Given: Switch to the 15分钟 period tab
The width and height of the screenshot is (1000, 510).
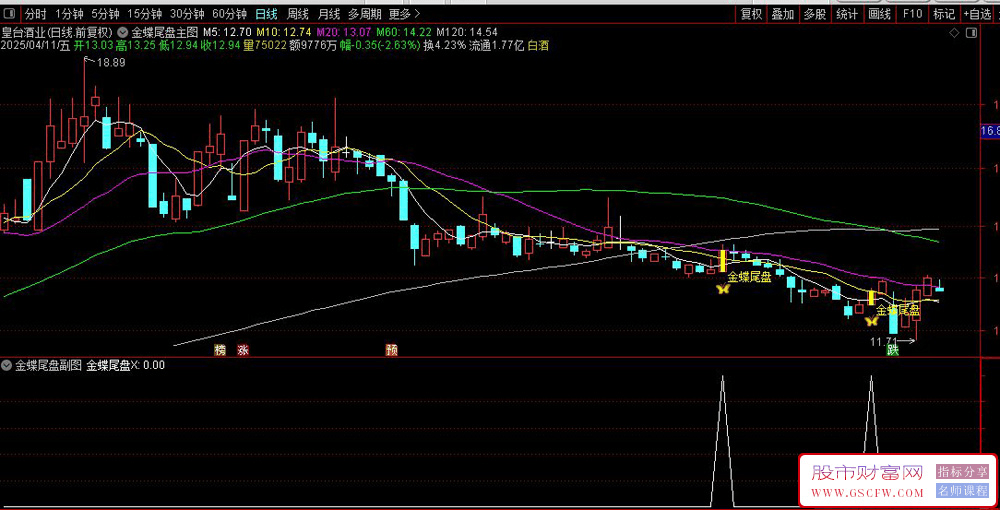Looking at the screenshot, I should [x=144, y=13].
